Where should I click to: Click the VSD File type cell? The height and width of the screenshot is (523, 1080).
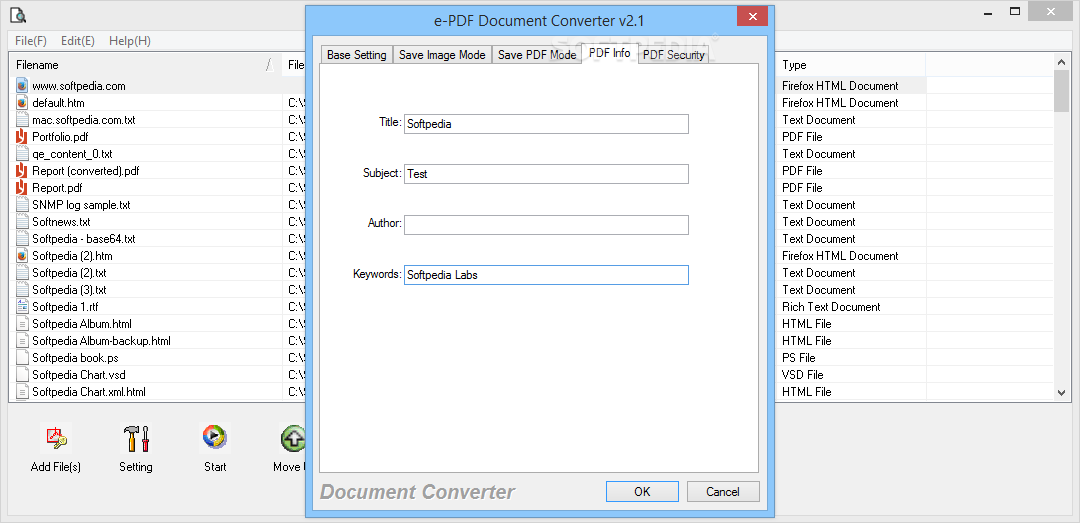pos(802,375)
